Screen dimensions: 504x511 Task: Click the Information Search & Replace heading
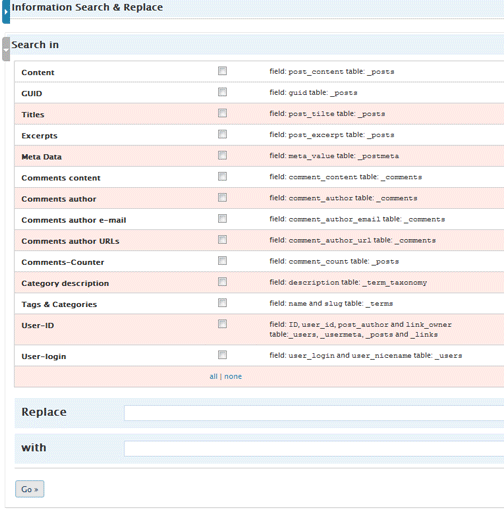[87, 7]
